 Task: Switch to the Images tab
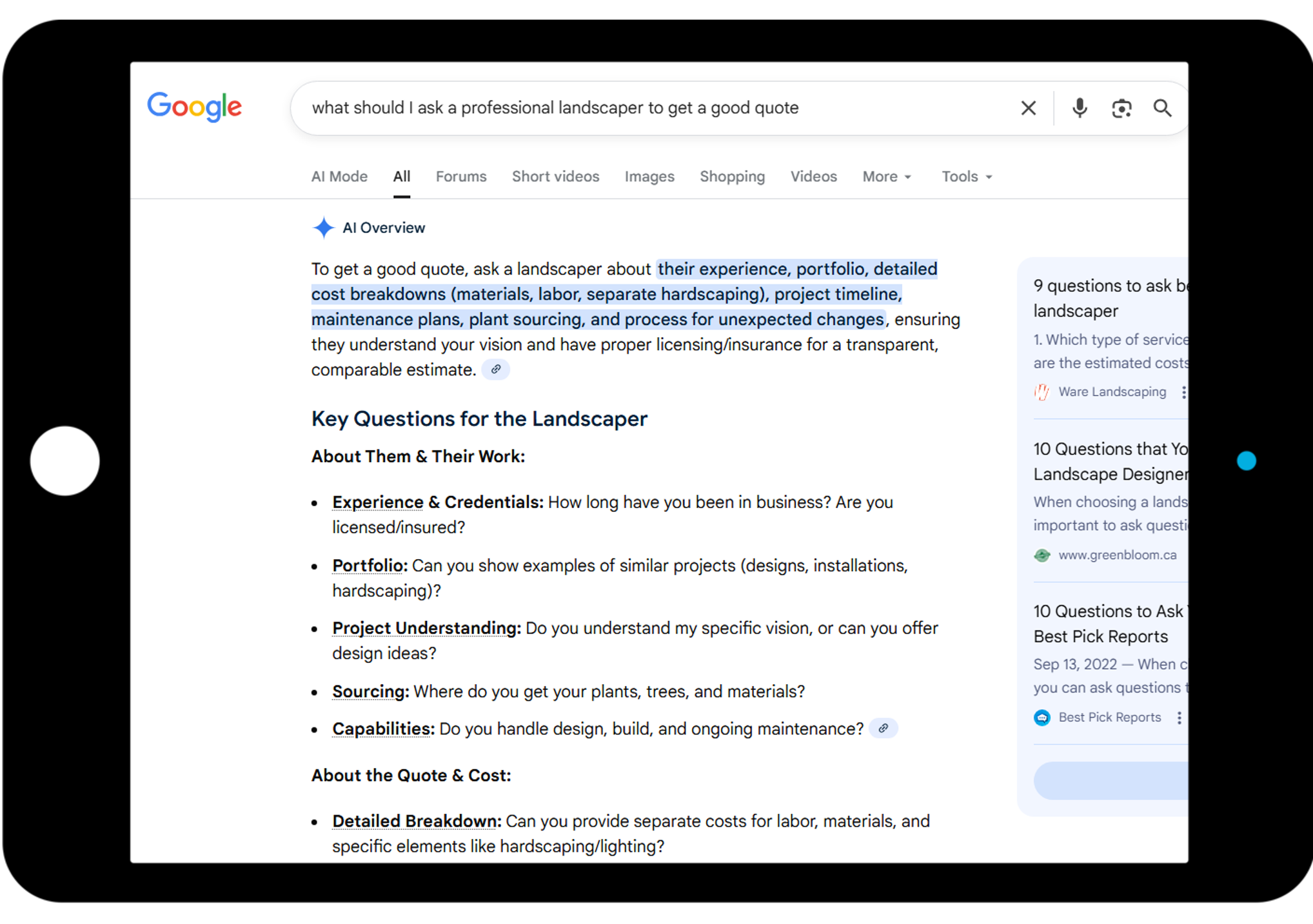pos(649,176)
